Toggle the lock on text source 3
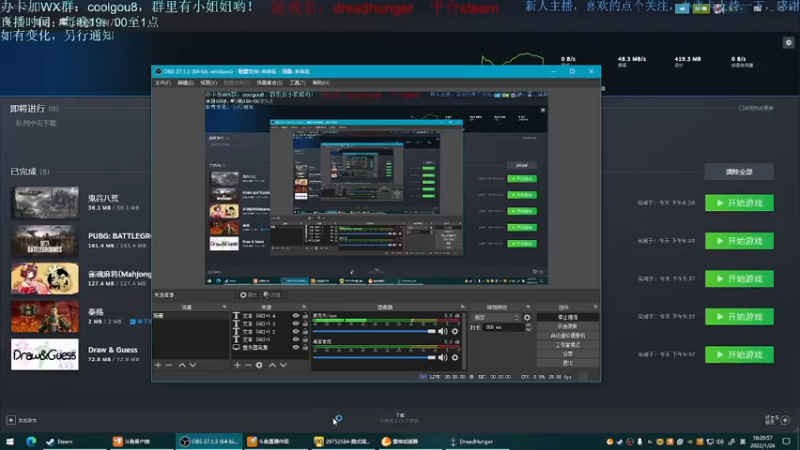Viewport: 800px width, 450px height. coord(305,323)
